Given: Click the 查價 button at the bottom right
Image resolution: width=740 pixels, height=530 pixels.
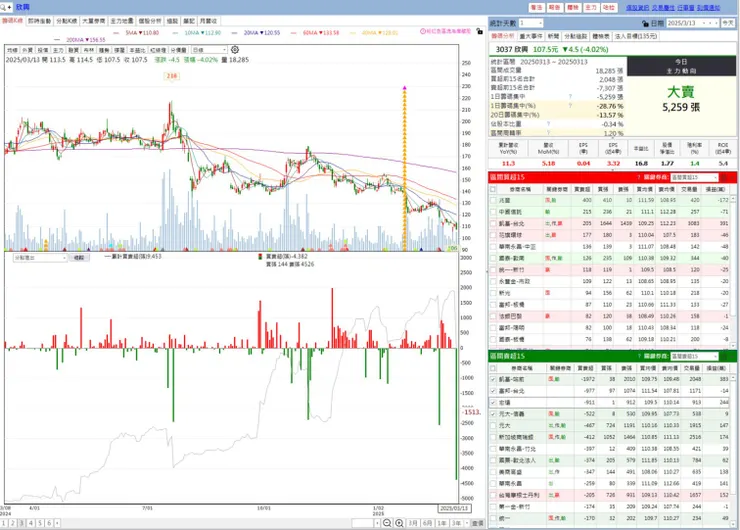Looking at the screenshot, I should click(478, 523).
